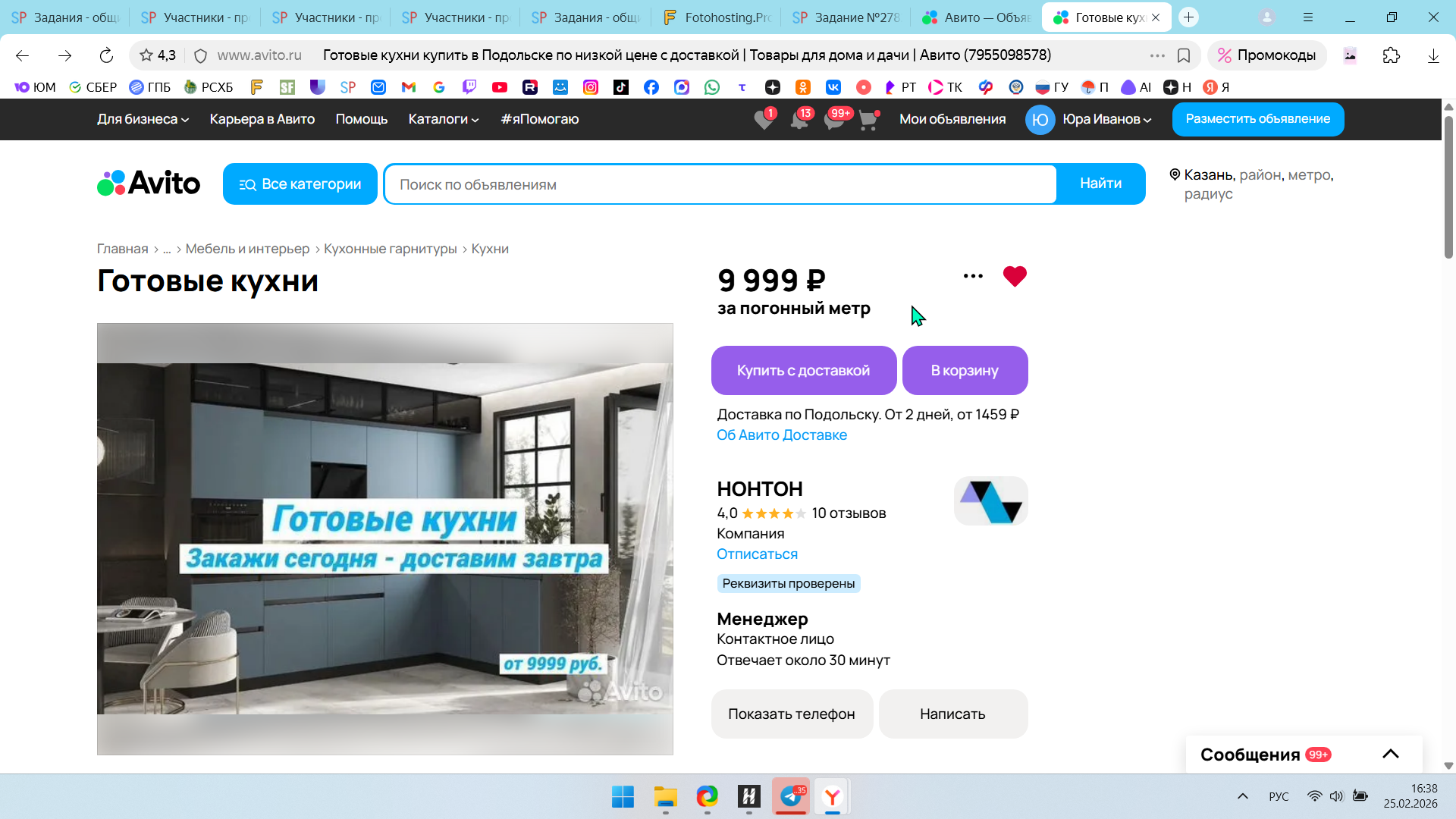Open notifications bell with 13 badge
The height and width of the screenshot is (819, 1456).
click(799, 120)
